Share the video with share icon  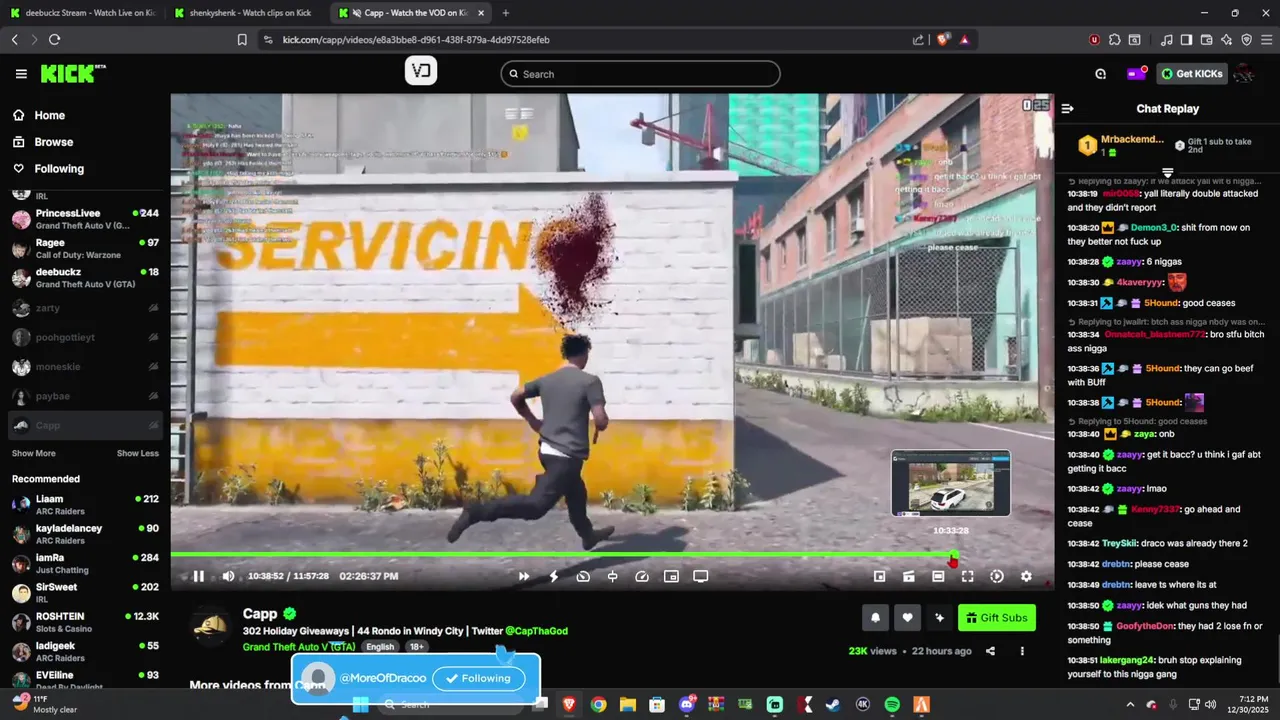tap(991, 651)
